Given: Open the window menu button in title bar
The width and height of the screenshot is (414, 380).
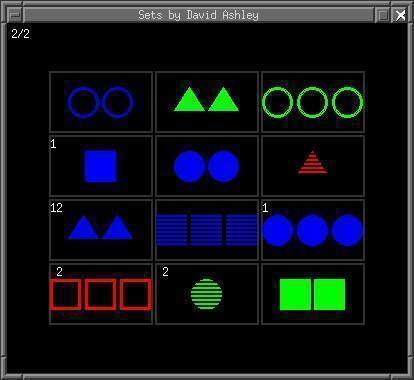Looking at the screenshot, I should (x=15, y=15).
